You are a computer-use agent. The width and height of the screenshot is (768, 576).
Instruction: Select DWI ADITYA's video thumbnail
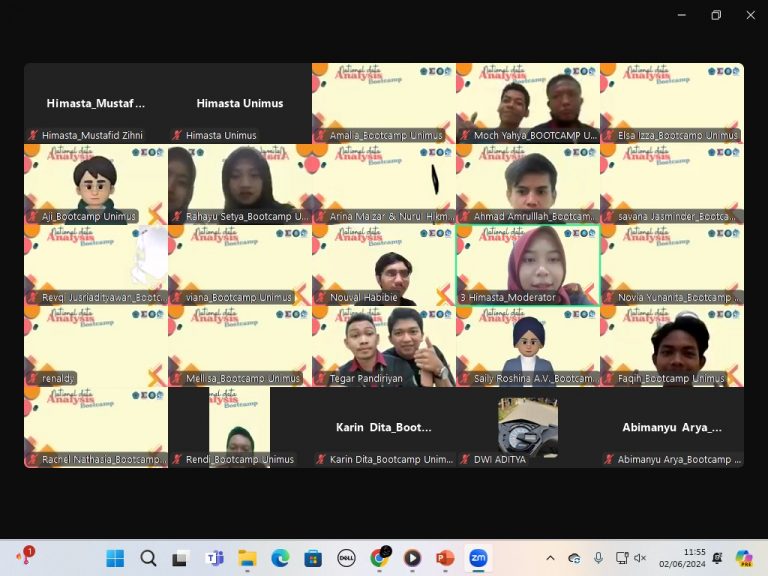528,428
